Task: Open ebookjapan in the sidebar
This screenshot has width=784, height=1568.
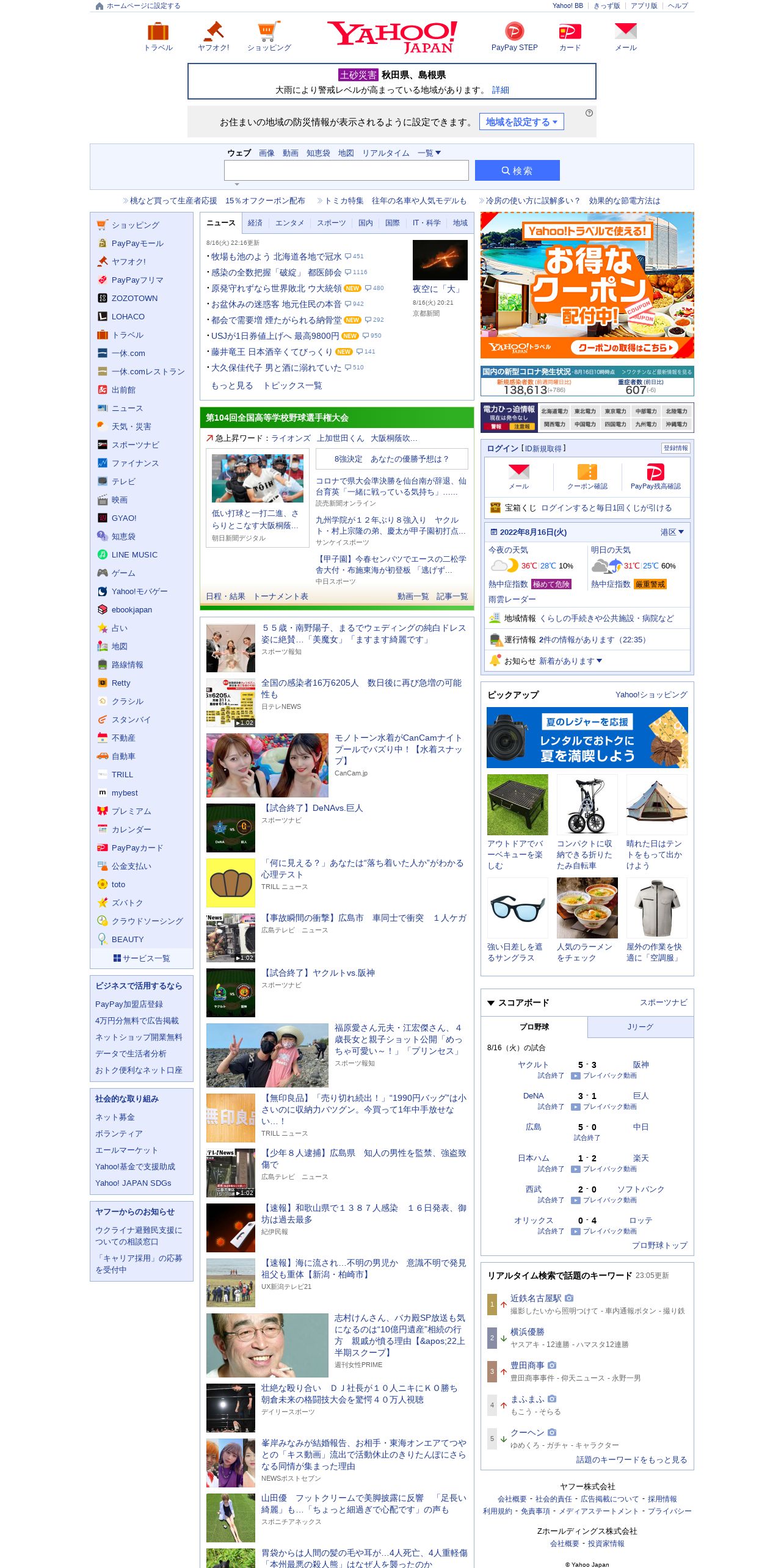Action: pos(132,609)
